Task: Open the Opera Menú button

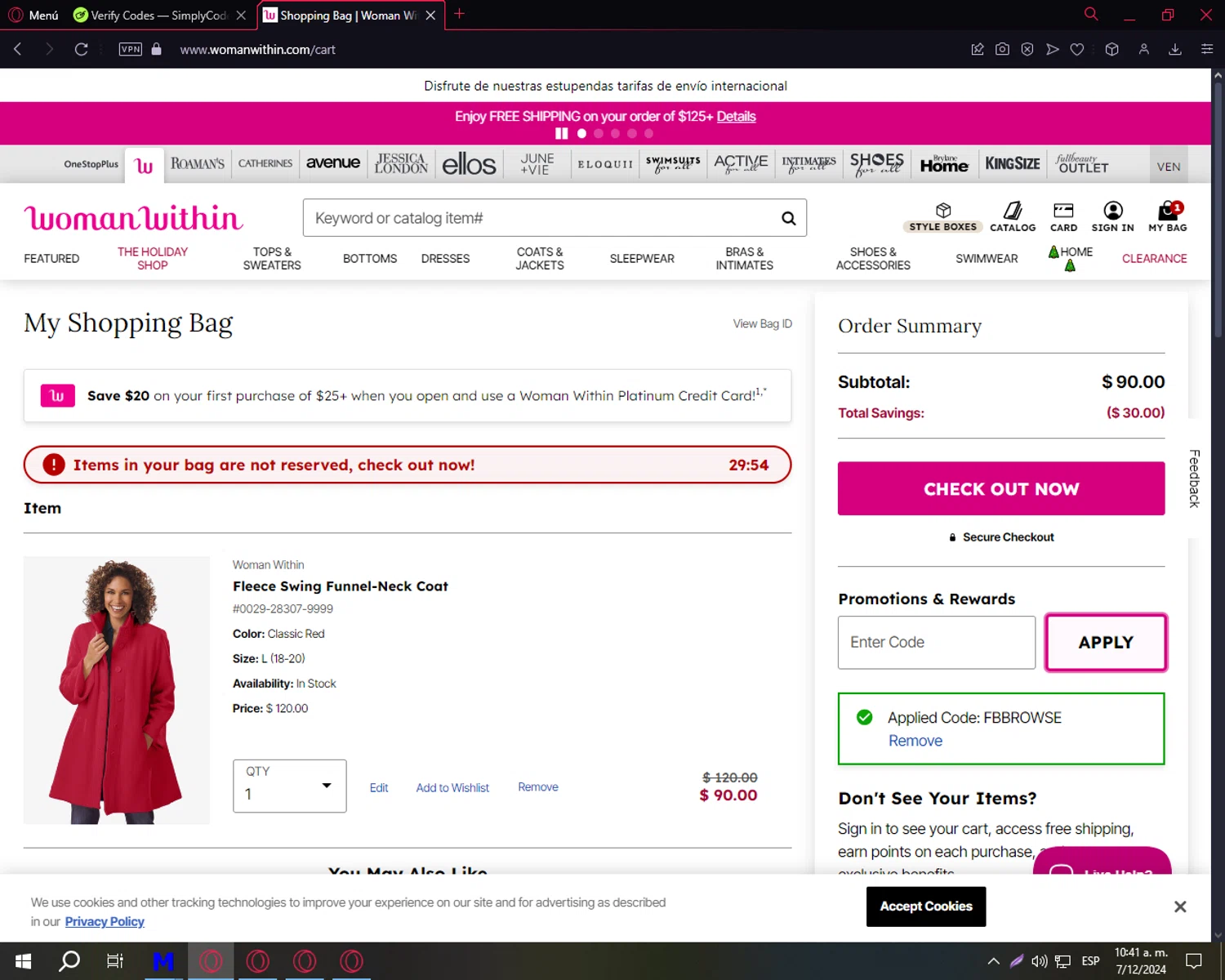Action: click(x=33, y=15)
